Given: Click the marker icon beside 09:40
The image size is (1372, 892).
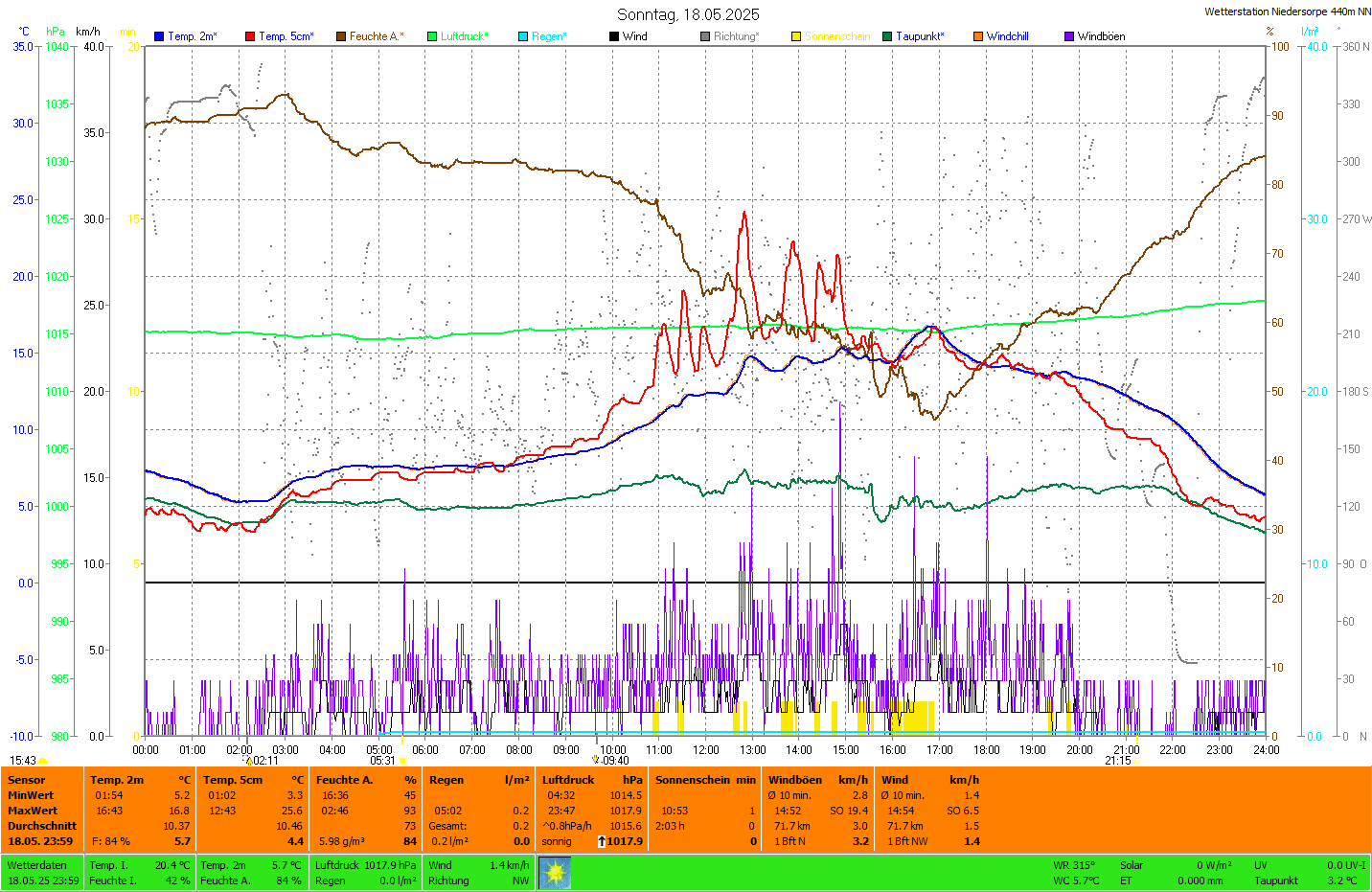Looking at the screenshot, I should coord(596,760).
